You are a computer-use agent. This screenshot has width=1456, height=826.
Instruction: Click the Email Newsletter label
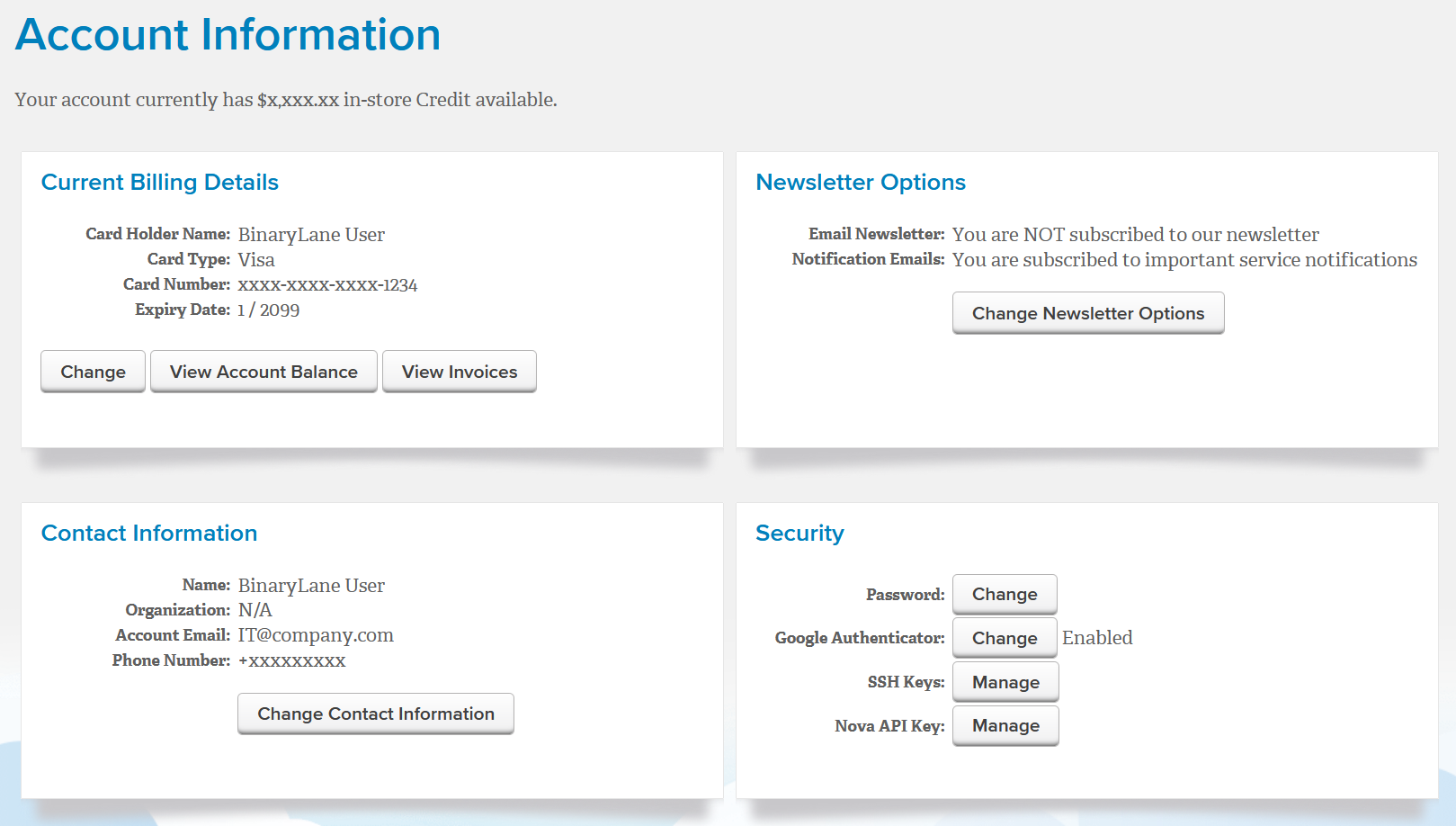click(x=877, y=234)
